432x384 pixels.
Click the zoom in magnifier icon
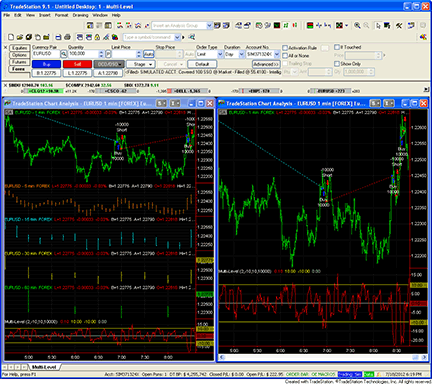pos(357,26)
